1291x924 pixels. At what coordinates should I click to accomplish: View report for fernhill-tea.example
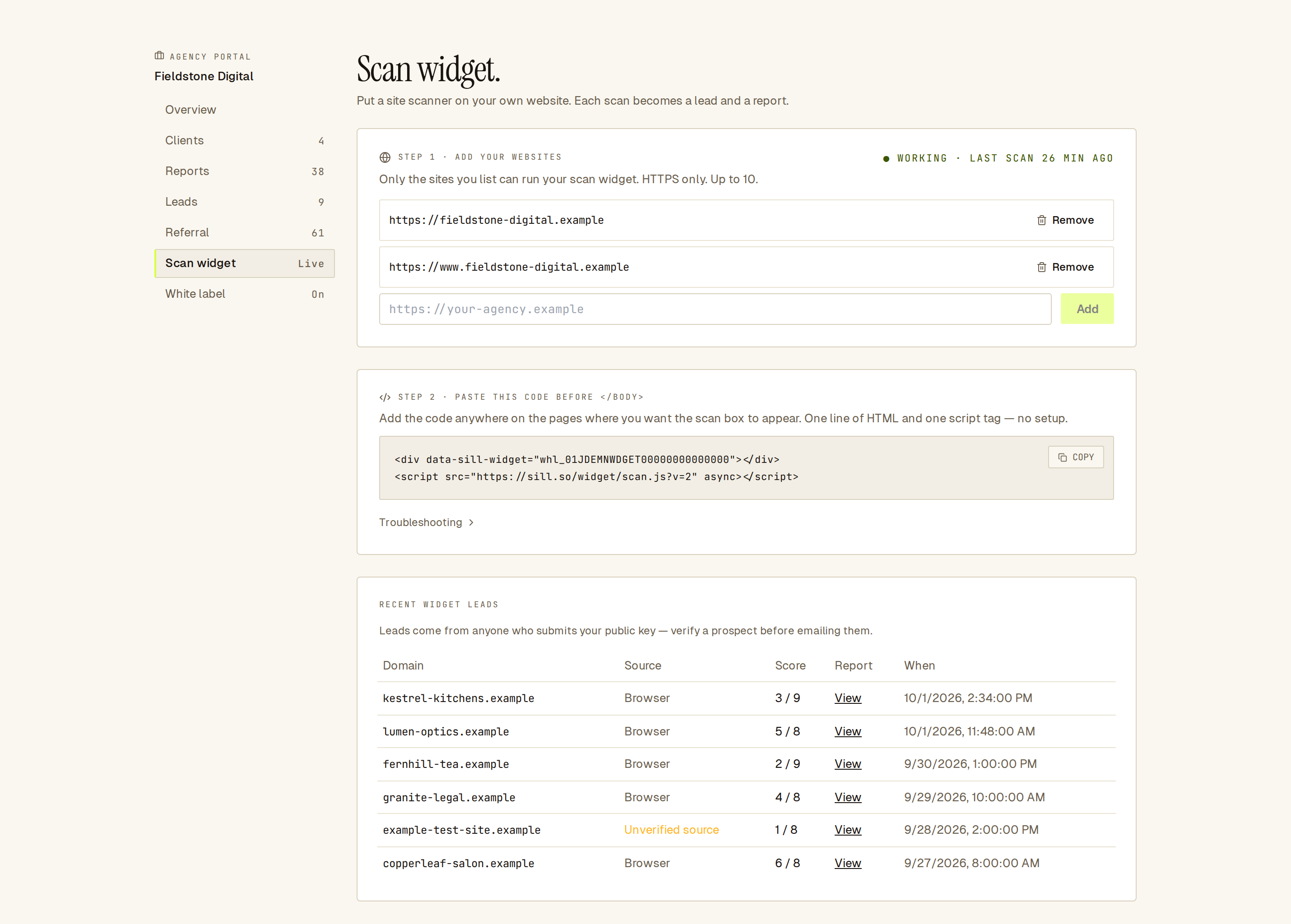point(848,764)
